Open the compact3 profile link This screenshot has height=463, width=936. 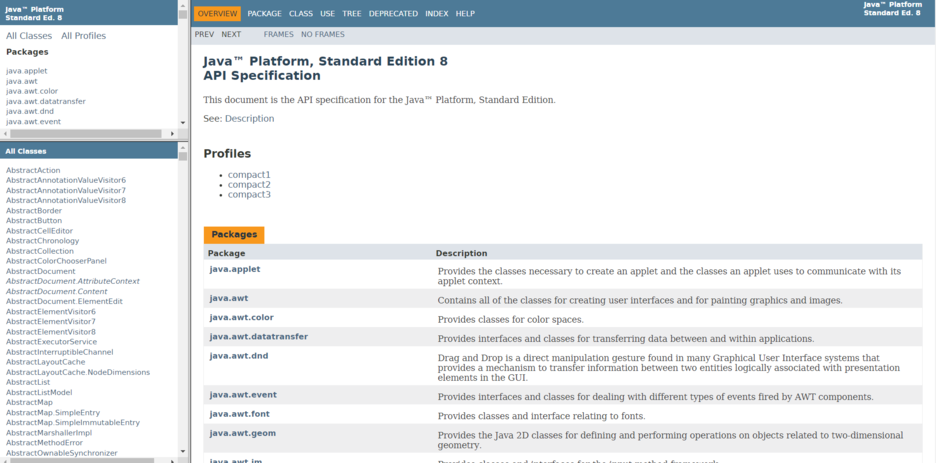(x=250, y=195)
